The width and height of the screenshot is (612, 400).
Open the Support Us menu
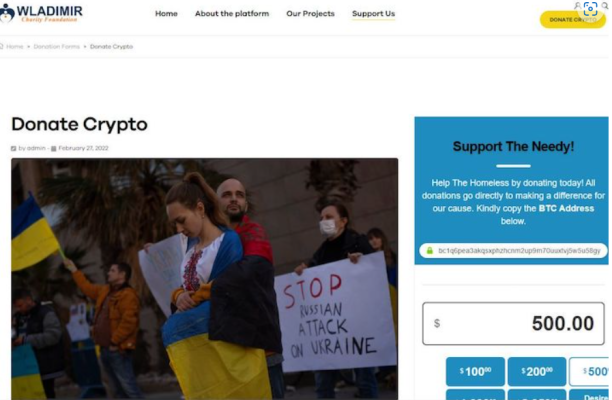(374, 14)
